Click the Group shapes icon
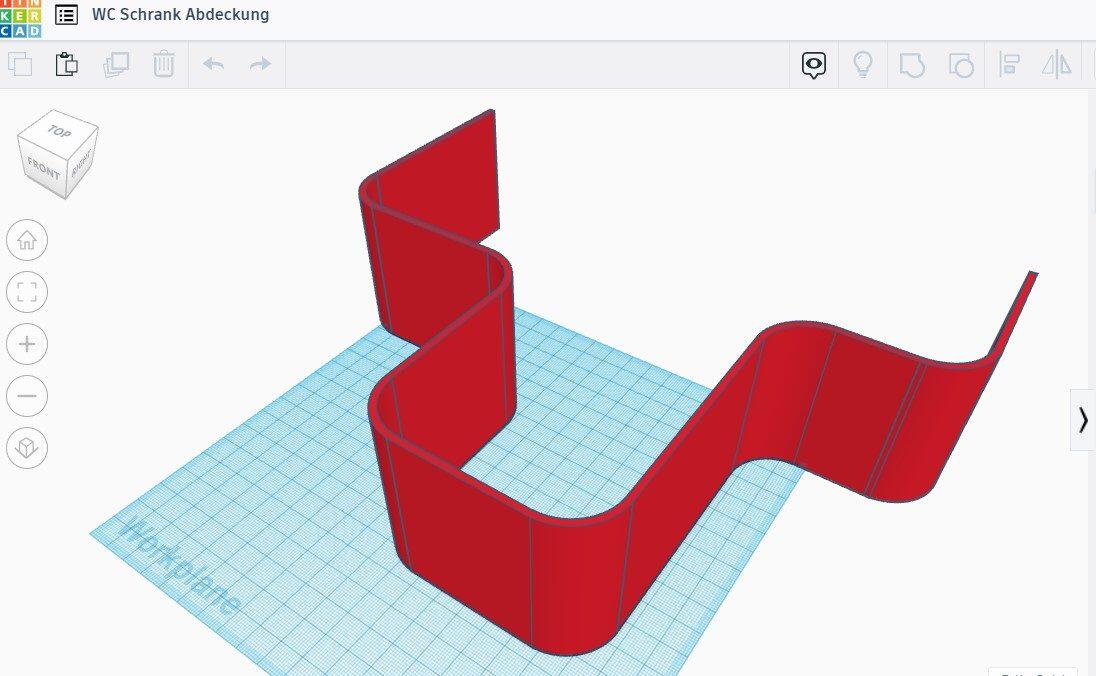This screenshot has width=1096, height=676. [x=911, y=66]
